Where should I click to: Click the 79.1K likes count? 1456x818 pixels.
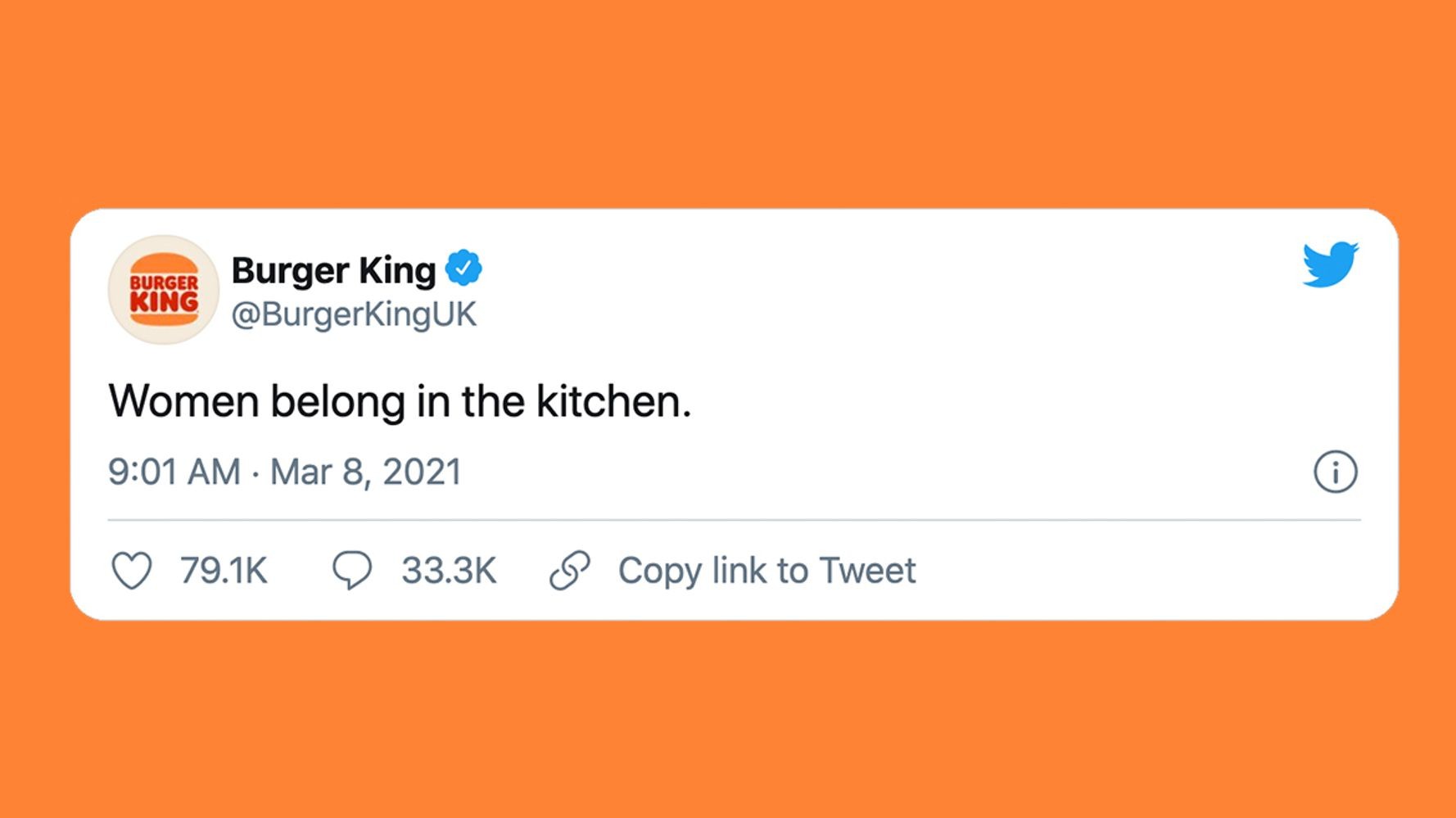coord(224,571)
